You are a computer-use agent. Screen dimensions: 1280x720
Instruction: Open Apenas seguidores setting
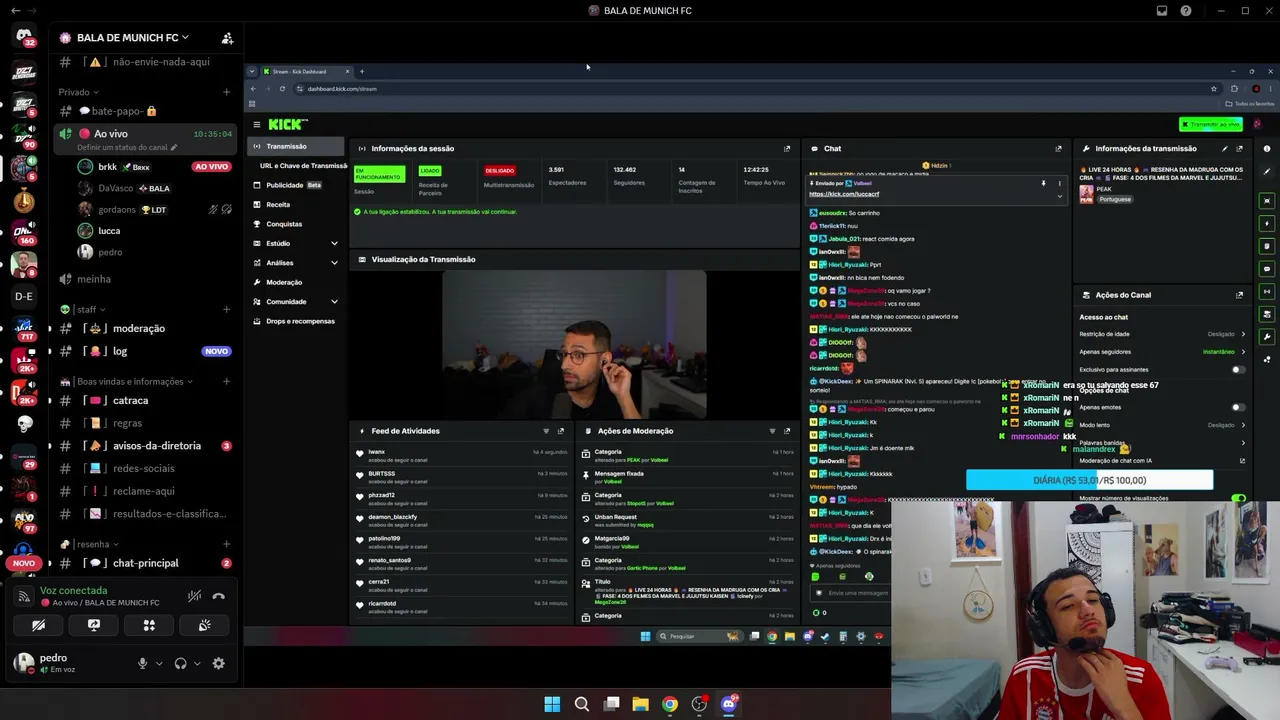pos(1162,352)
